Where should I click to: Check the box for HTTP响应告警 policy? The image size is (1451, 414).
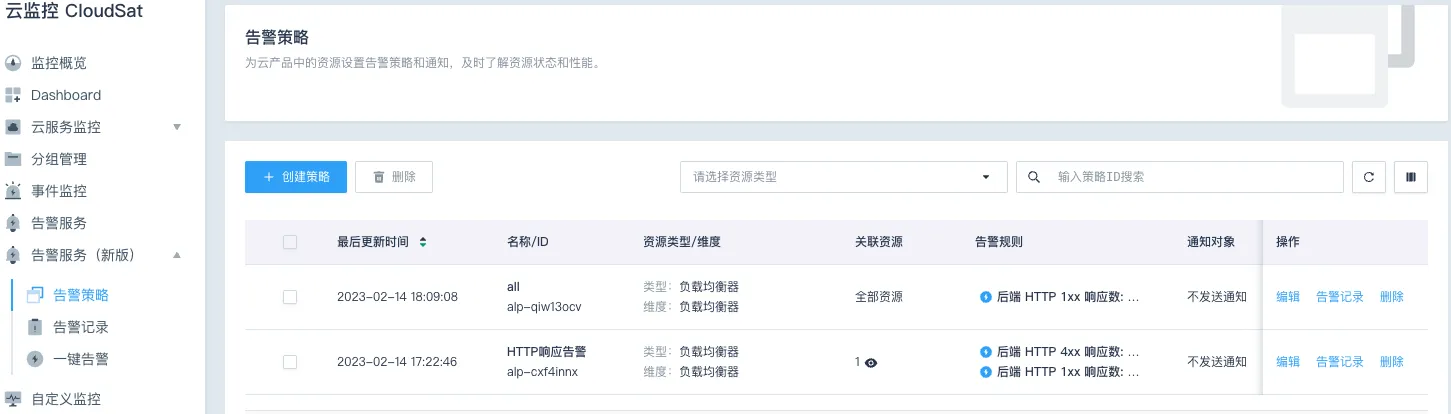pos(290,362)
